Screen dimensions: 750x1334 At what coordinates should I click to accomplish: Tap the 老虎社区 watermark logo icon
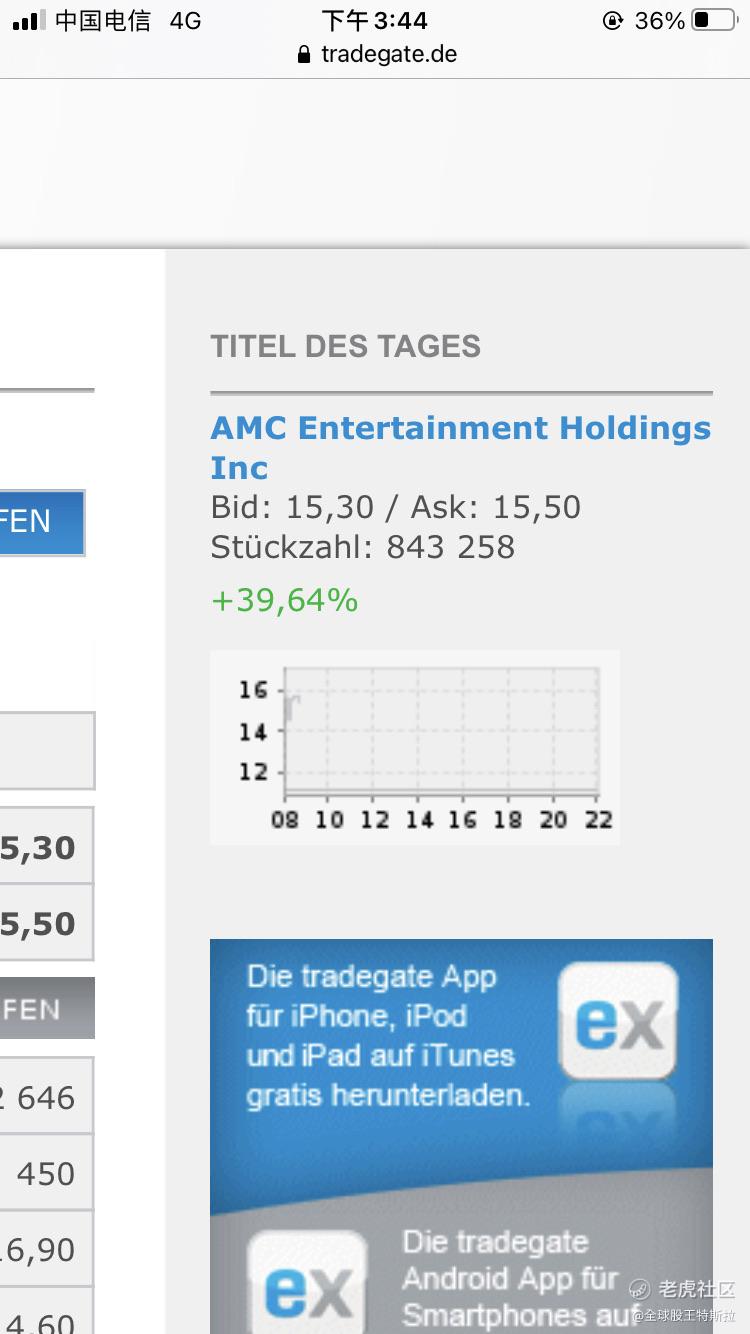point(640,1289)
